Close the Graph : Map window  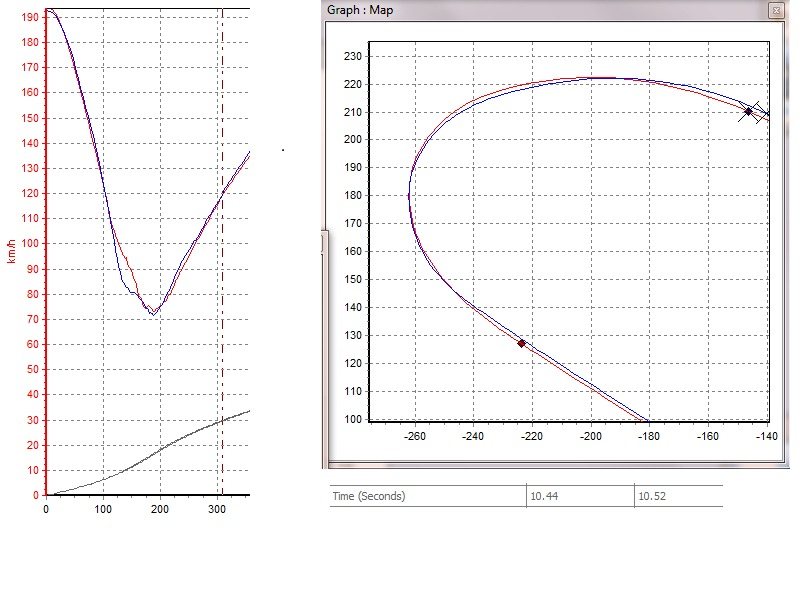[x=776, y=10]
